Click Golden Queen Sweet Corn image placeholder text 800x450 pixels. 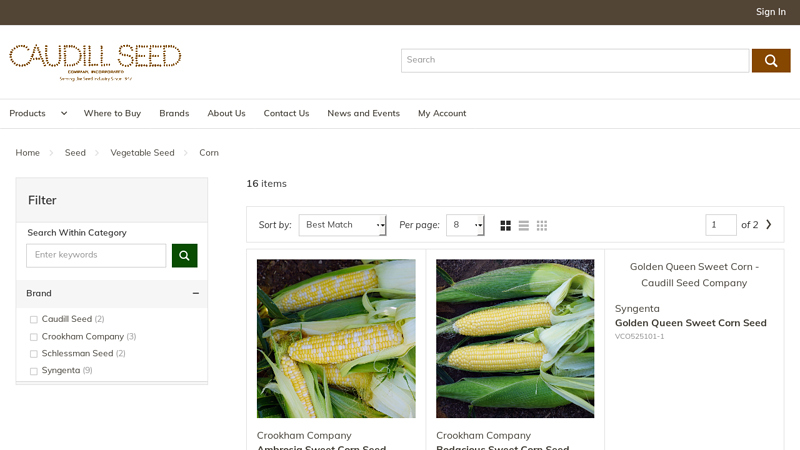(x=694, y=275)
